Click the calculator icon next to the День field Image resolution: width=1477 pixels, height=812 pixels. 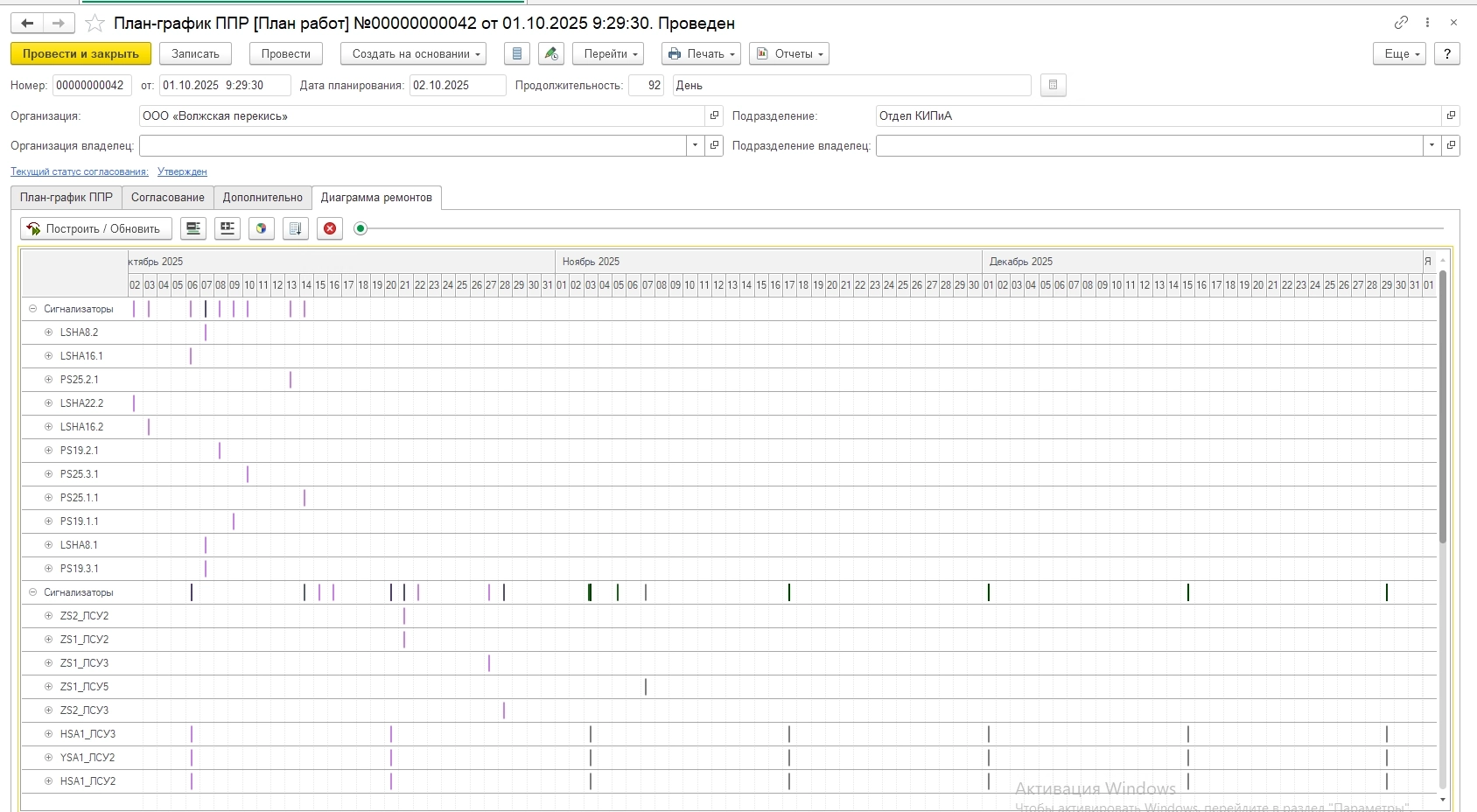click(1053, 86)
